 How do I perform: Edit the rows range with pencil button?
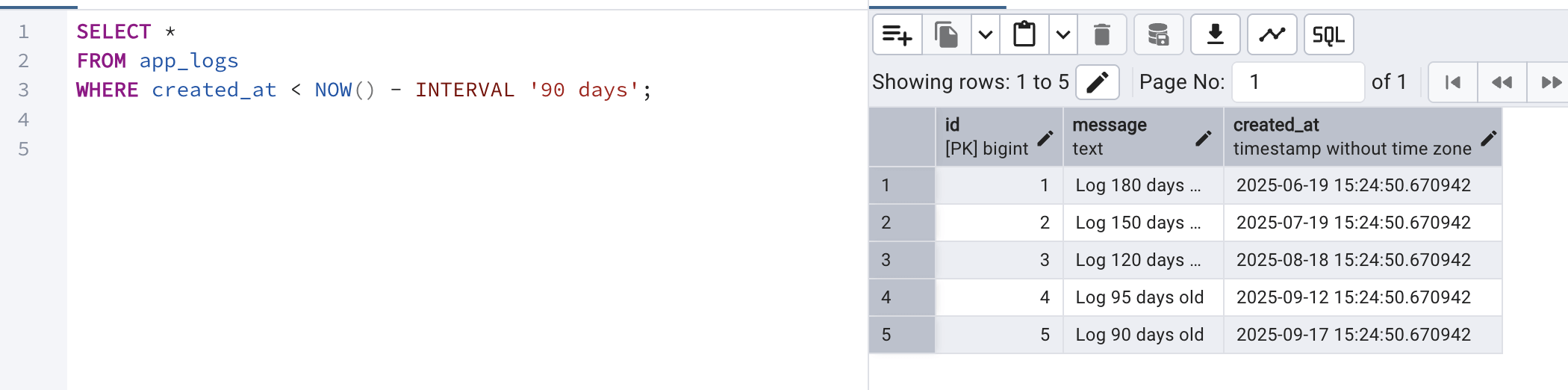tap(1097, 82)
